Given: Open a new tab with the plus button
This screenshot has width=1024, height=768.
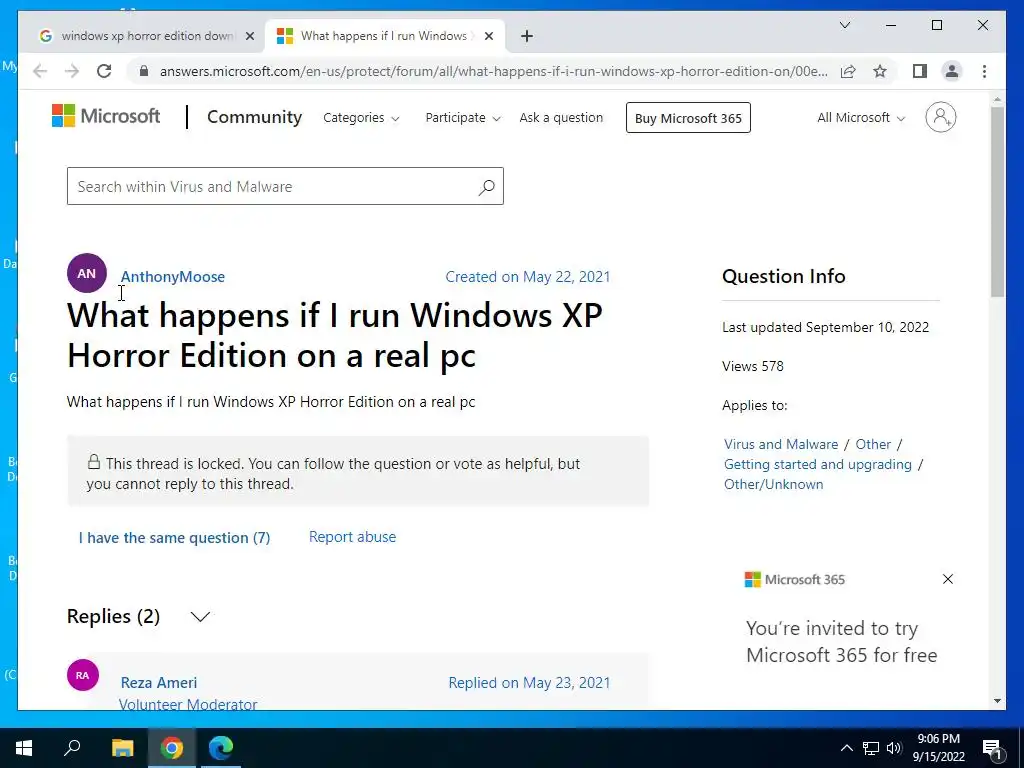Looking at the screenshot, I should pos(527,36).
